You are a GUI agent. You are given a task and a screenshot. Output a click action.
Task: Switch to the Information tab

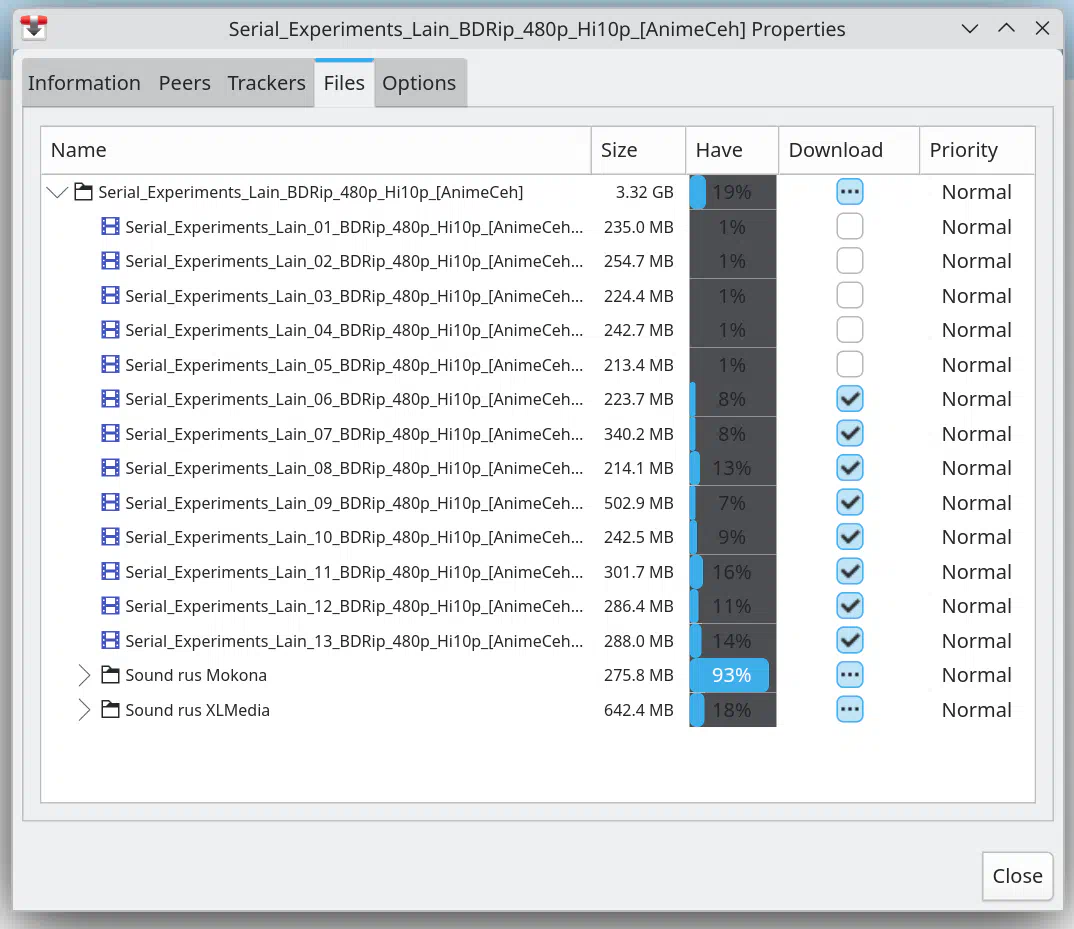click(84, 83)
